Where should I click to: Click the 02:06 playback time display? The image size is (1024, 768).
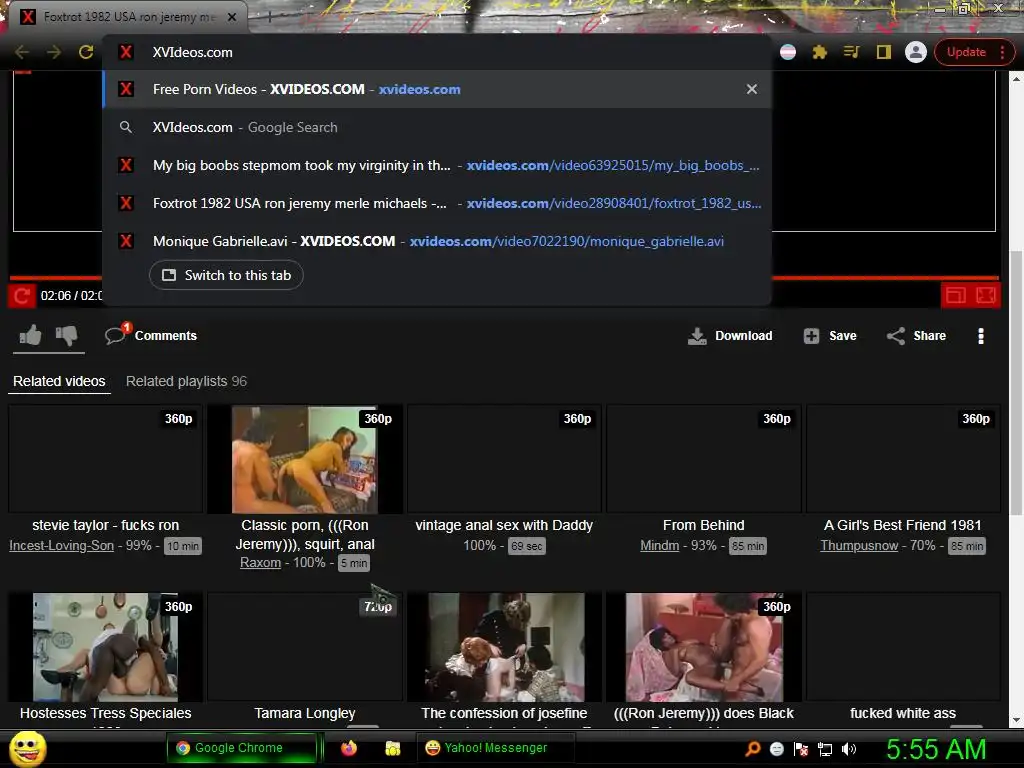click(71, 296)
